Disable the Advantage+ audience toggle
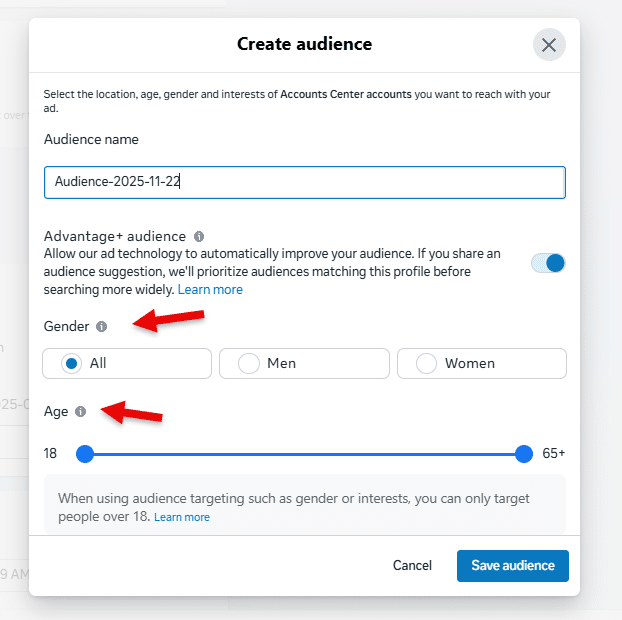The width and height of the screenshot is (622, 620). tap(548, 263)
